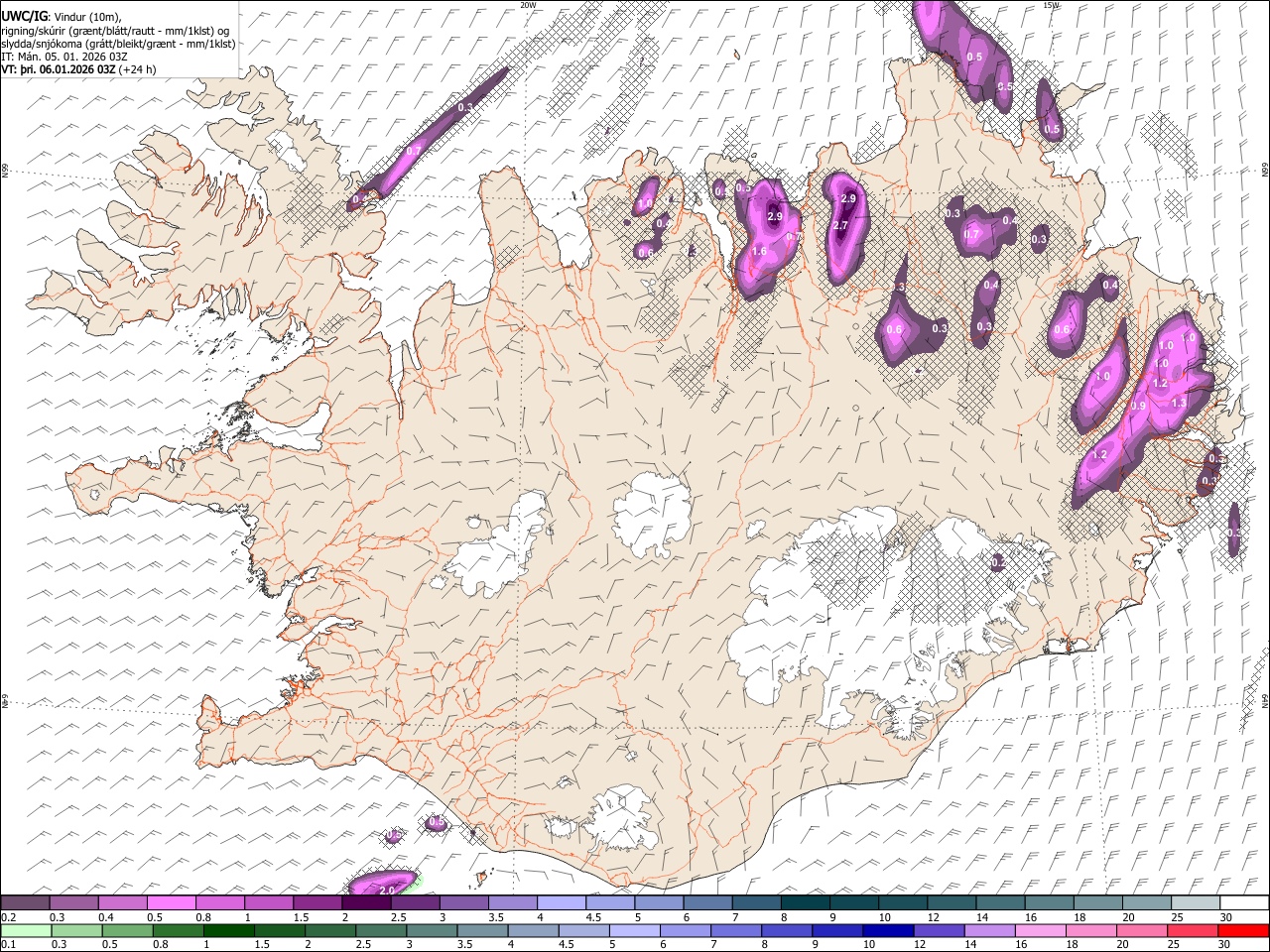
Task: Click the 'IT: Mán. 05. 01. 2026 03Z' line
Action: (x=64, y=57)
